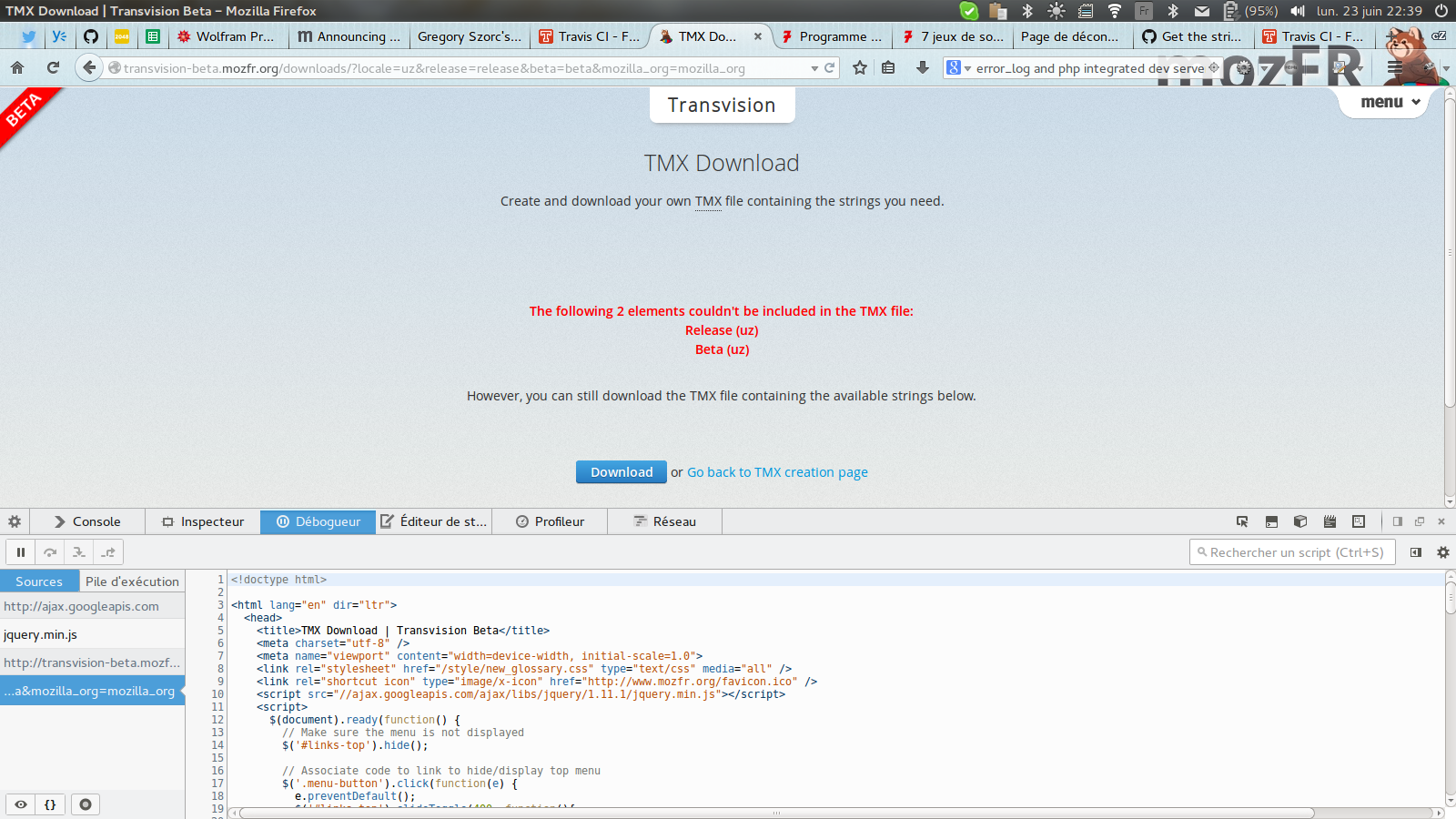Click the debugger Step In button
The image size is (1456, 819).
point(79,552)
